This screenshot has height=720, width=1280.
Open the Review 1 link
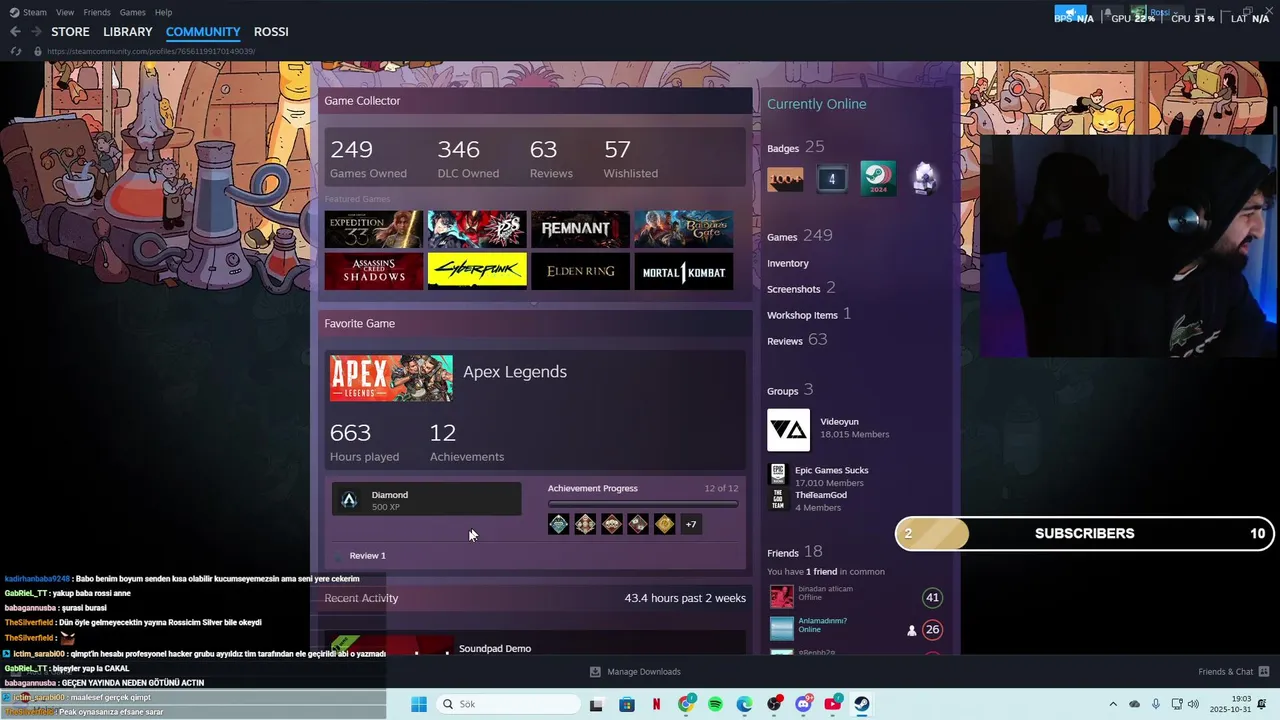tap(367, 556)
